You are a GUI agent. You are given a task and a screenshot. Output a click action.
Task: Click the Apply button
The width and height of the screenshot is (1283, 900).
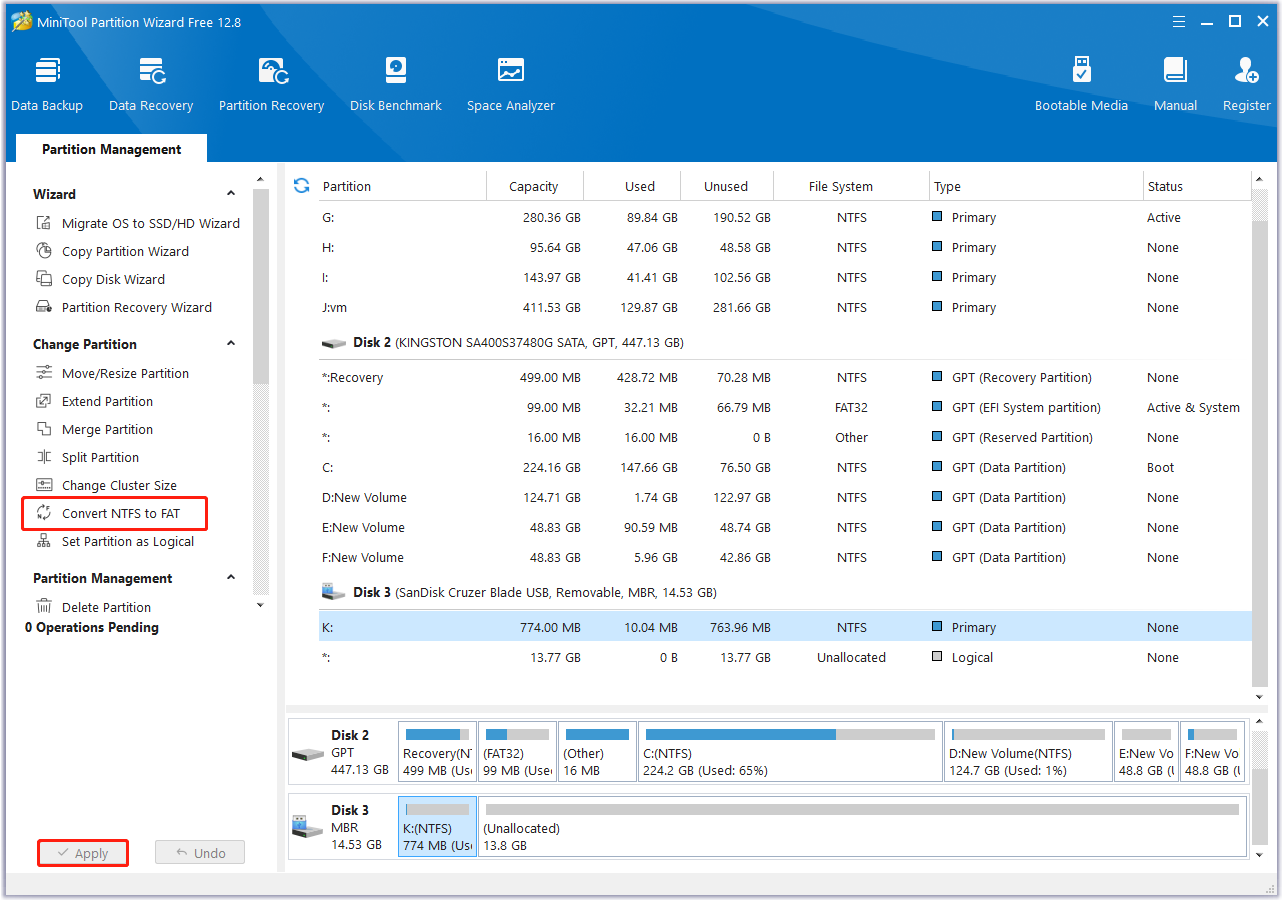[83, 853]
